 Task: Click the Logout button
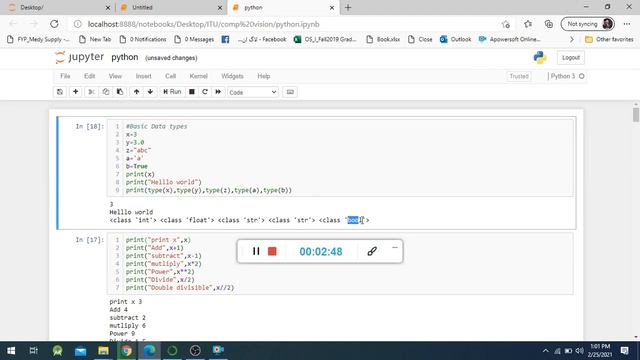tap(571, 58)
